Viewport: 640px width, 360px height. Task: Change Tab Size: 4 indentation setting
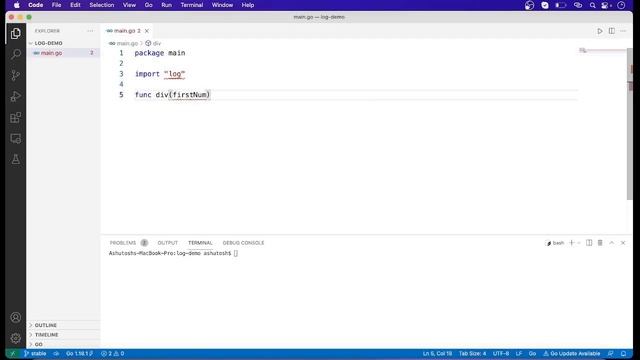pos(472,353)
